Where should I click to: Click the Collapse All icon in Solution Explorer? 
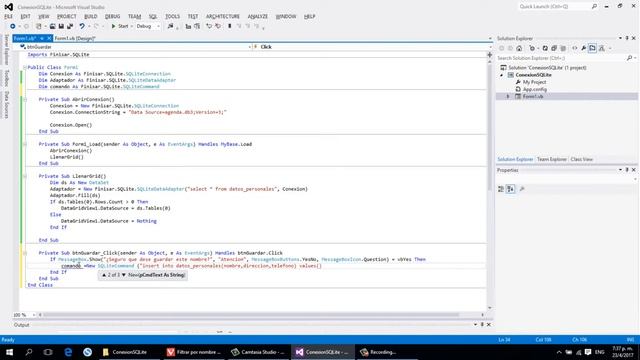[x=554, y=48]
